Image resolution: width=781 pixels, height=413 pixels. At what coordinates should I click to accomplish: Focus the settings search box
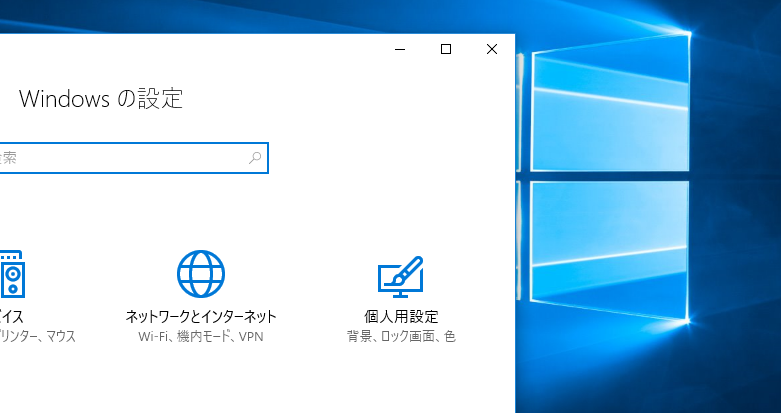coord(133,158)
